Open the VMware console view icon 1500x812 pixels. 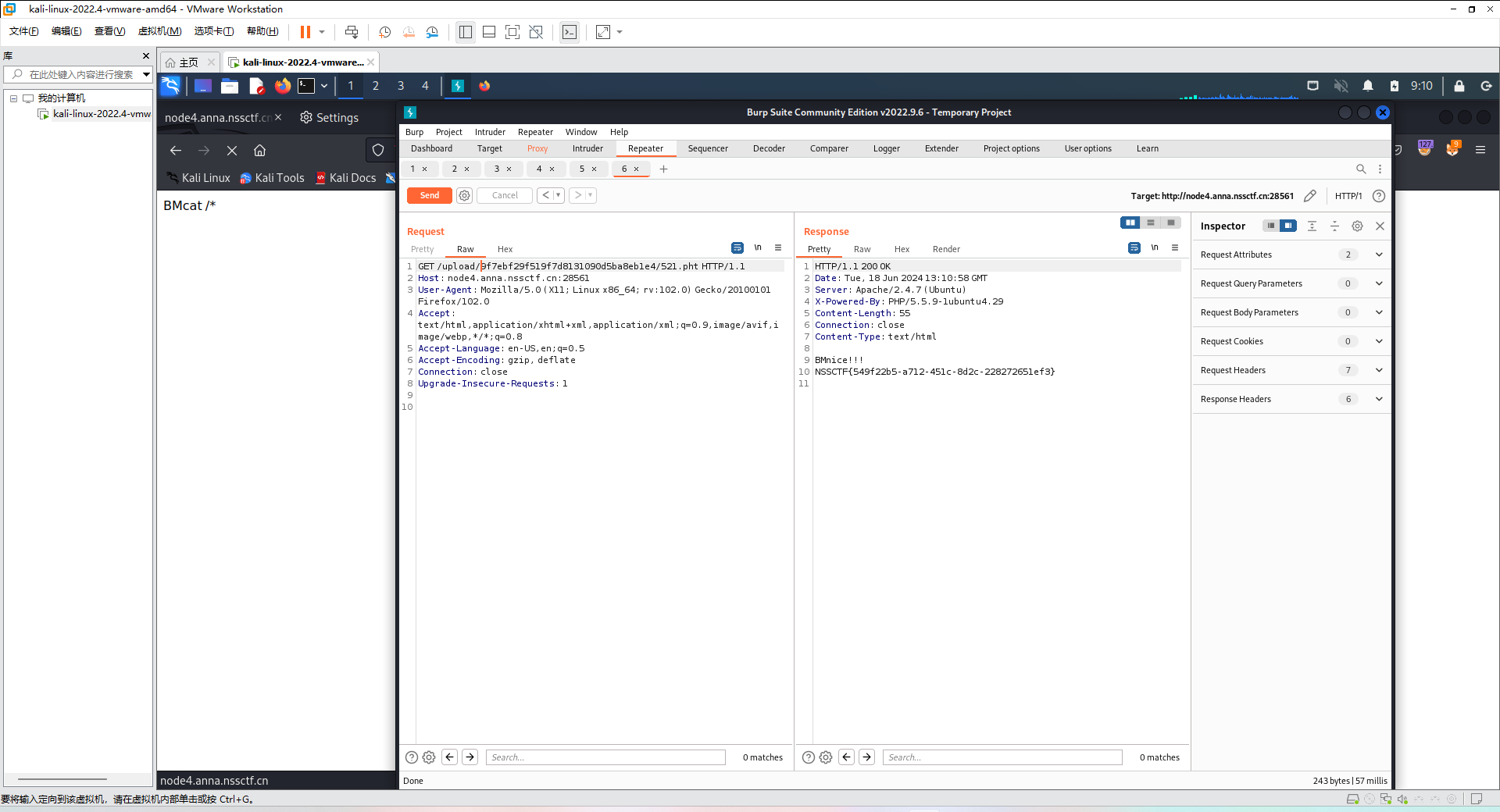point(570,32)
